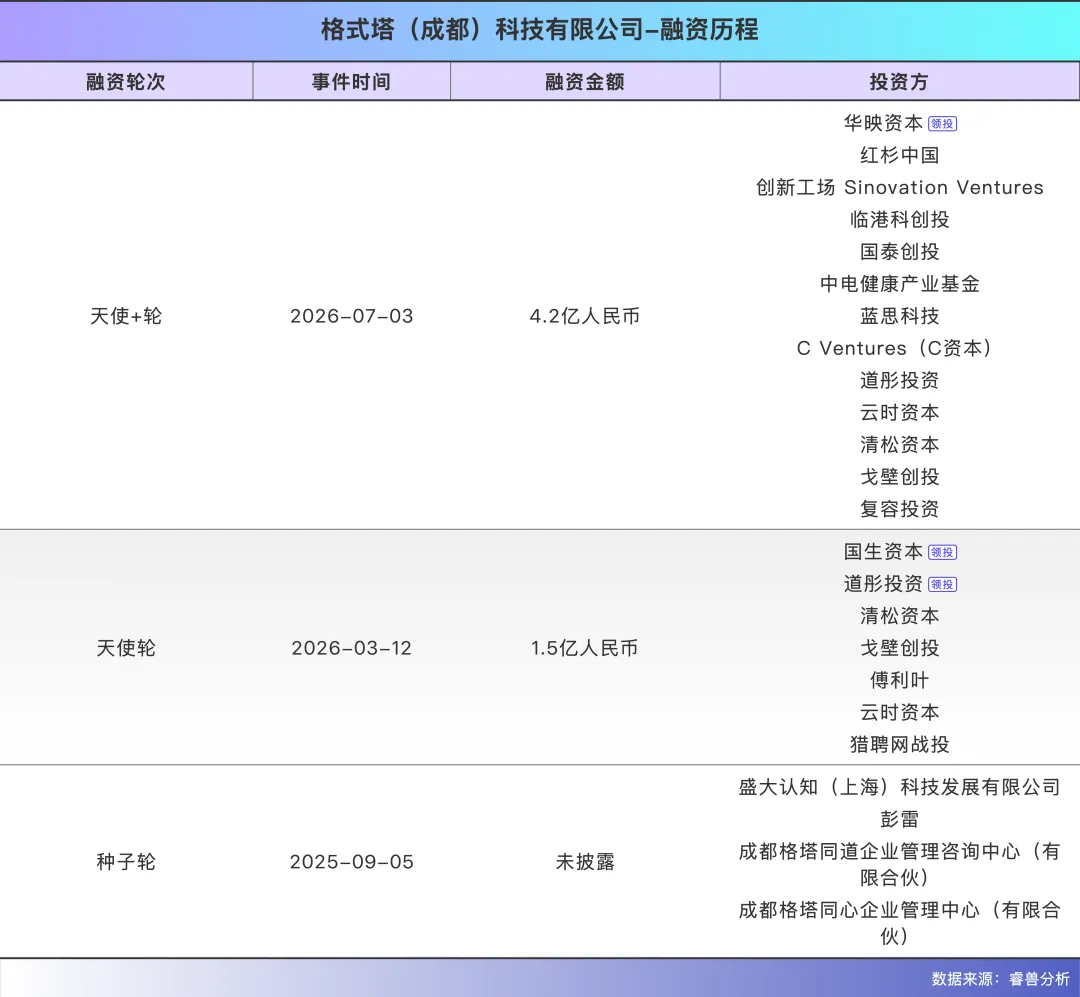Image resolution: width=1080 pixels, height=997 pixels.
Task: Select the 投资方 column header
Action: pyautogui.click(x=900, y=82)
